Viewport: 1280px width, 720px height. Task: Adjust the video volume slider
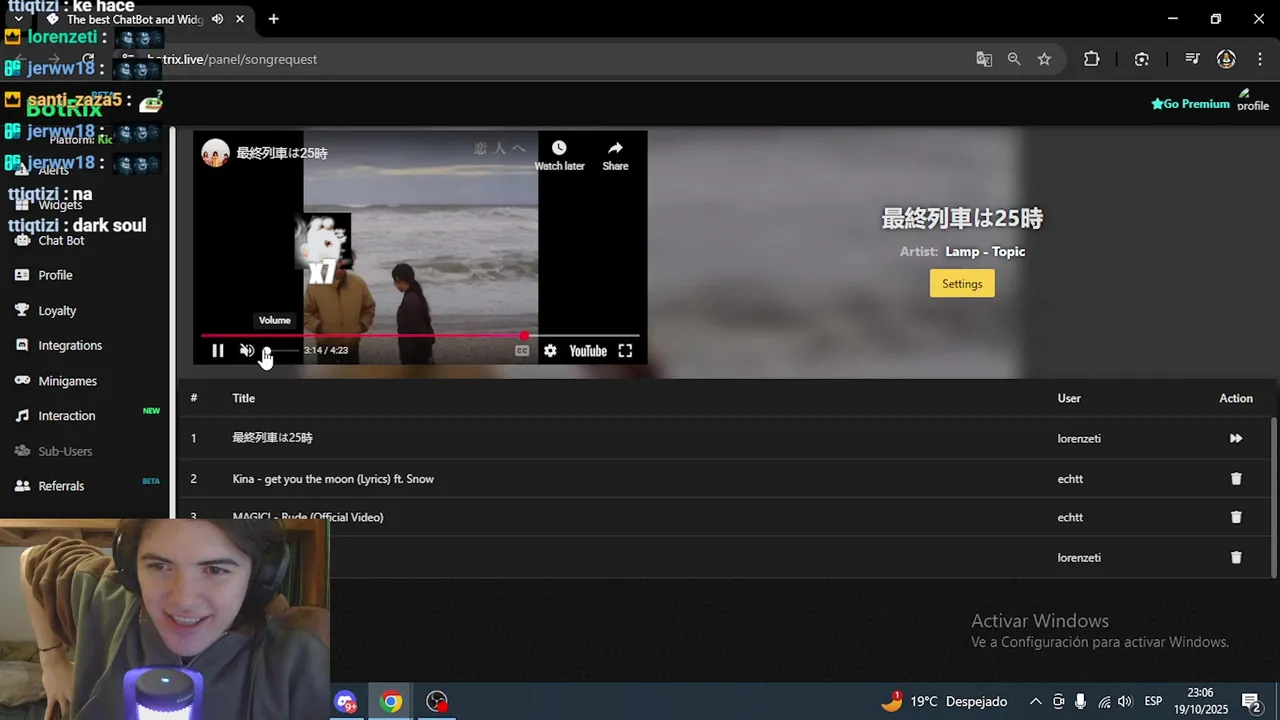coord(280,351)
